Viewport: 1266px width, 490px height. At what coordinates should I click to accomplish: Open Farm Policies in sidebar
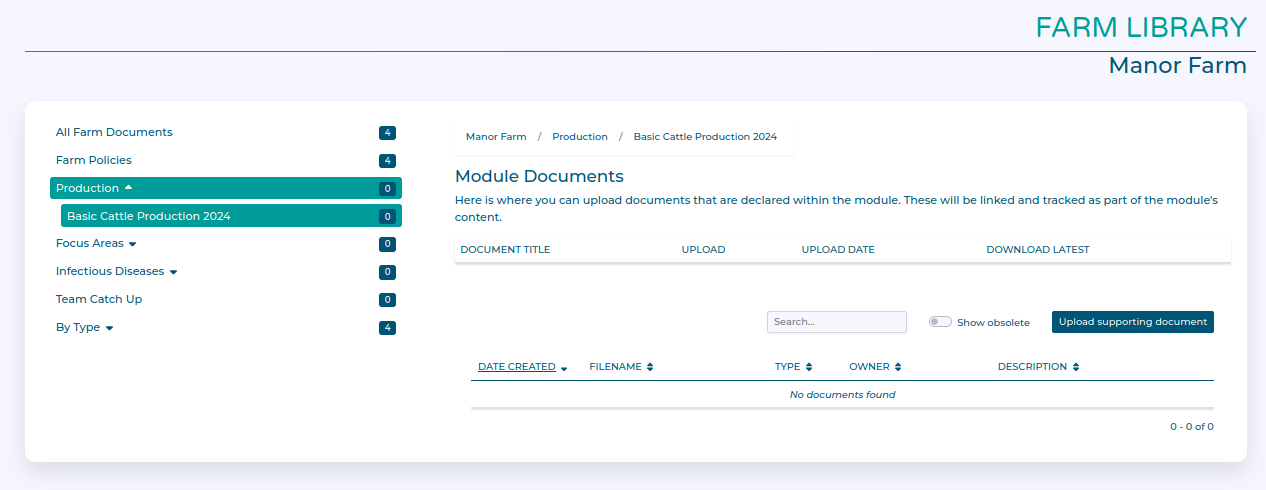94,160
